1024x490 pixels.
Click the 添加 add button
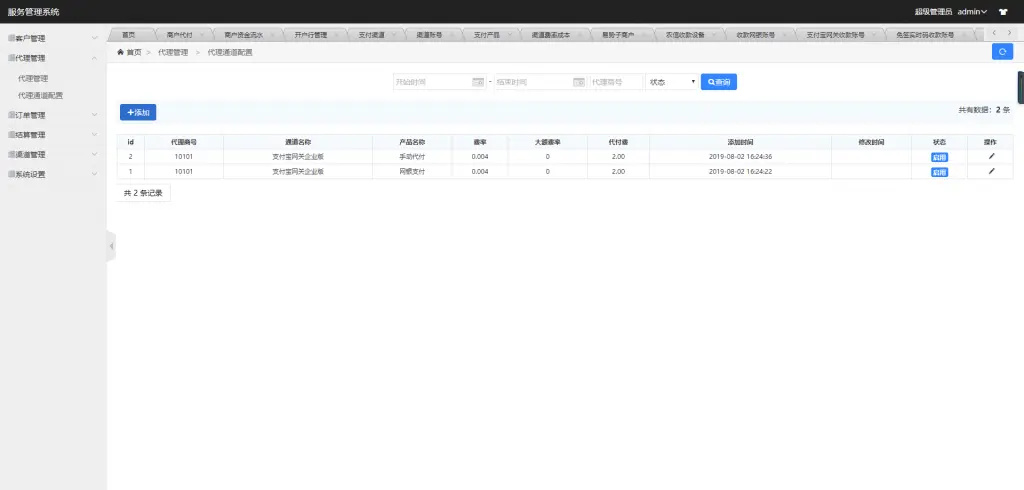point(138,112)
